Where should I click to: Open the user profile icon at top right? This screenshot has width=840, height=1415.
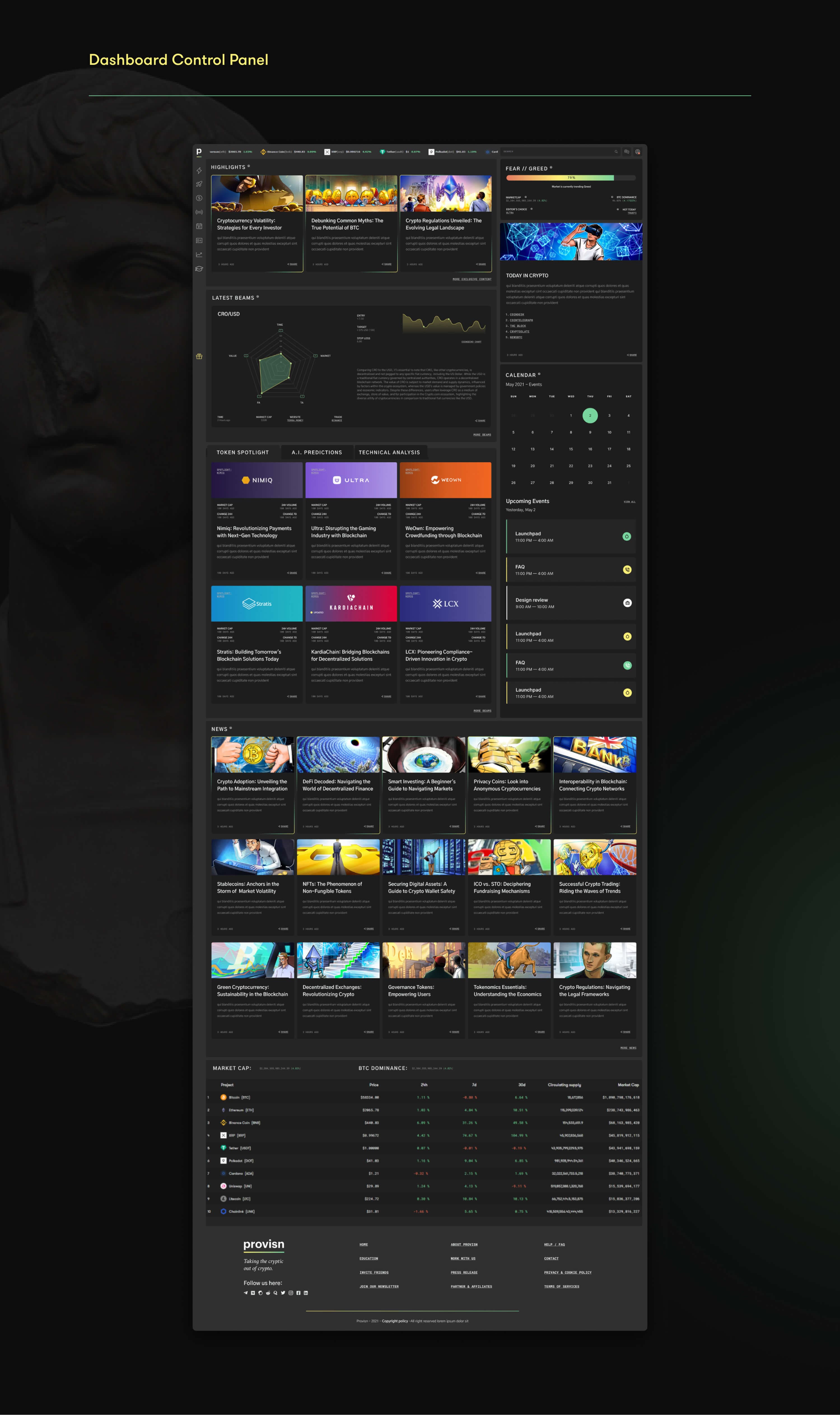pos(637,152)
